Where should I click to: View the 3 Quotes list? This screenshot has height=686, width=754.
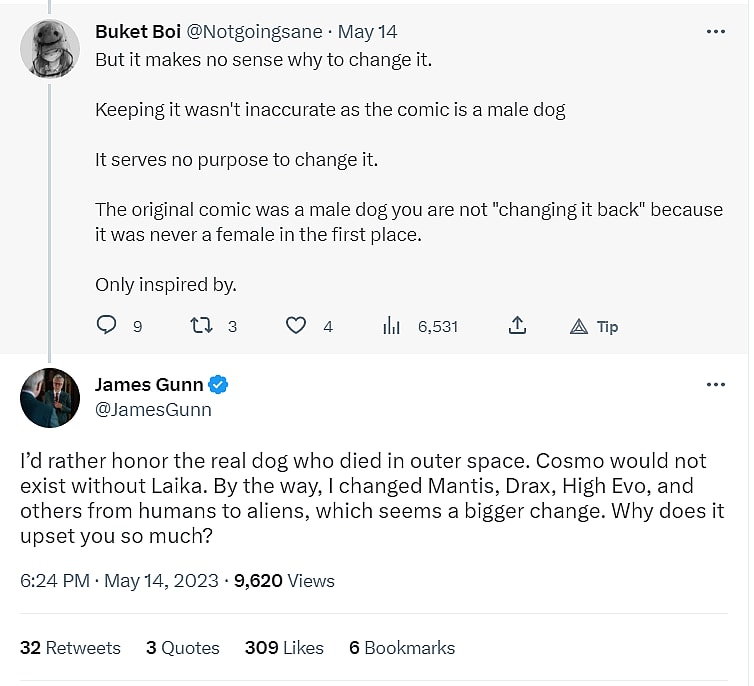(x=182, y=648)
